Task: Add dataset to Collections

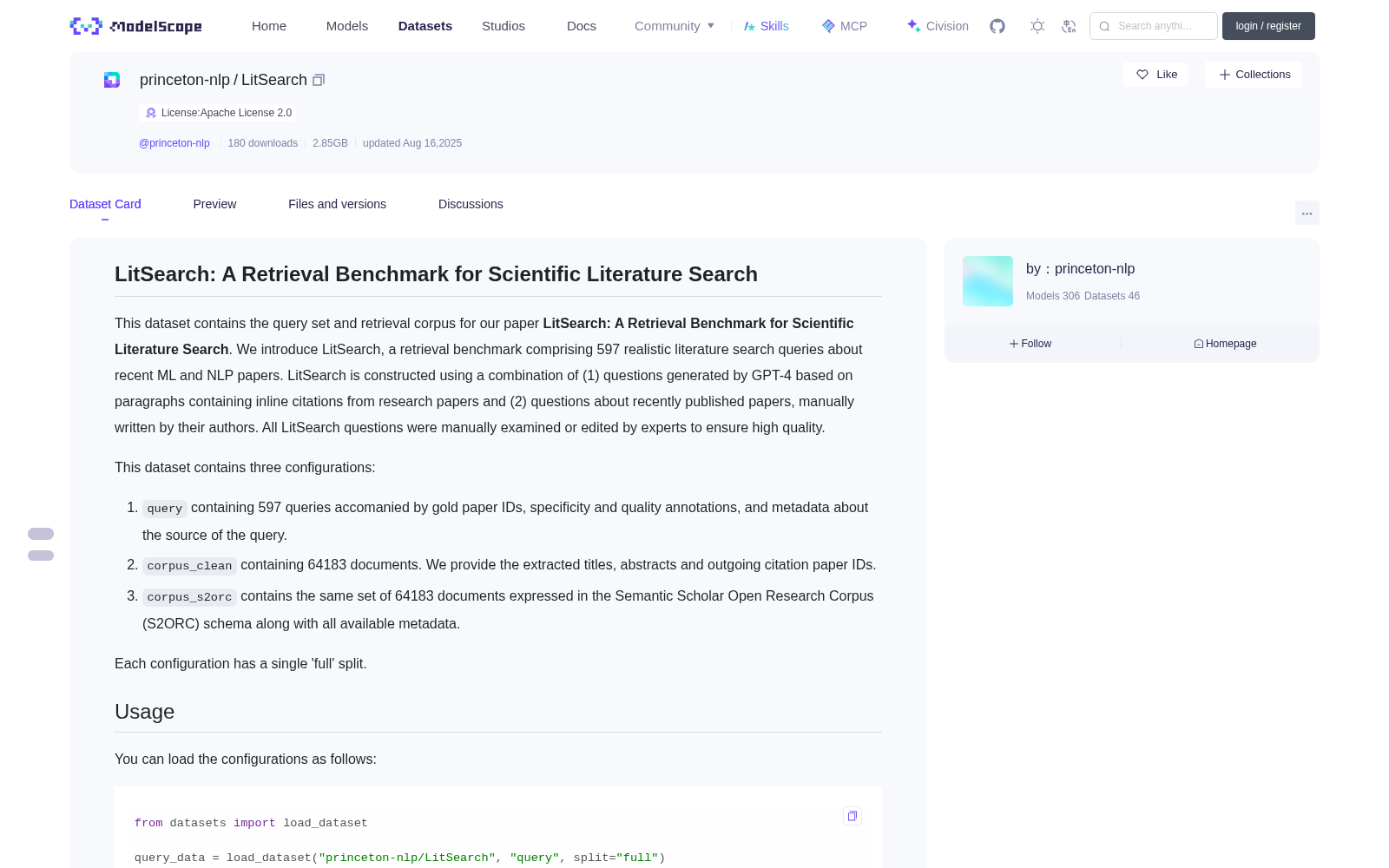Action: pyautogui.click(x=1254, y=75)
